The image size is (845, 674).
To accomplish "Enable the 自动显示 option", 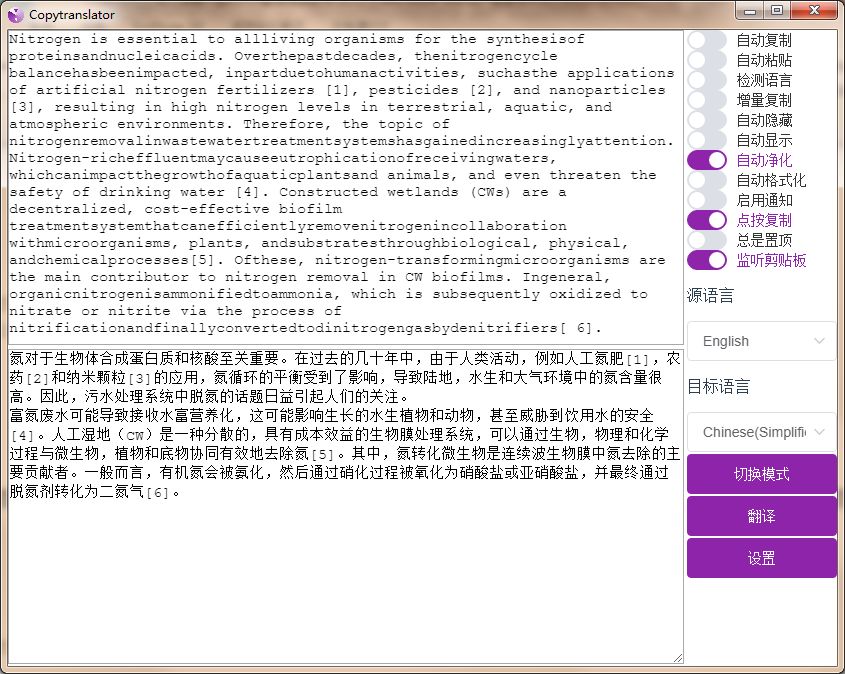I will click(706, 140).
